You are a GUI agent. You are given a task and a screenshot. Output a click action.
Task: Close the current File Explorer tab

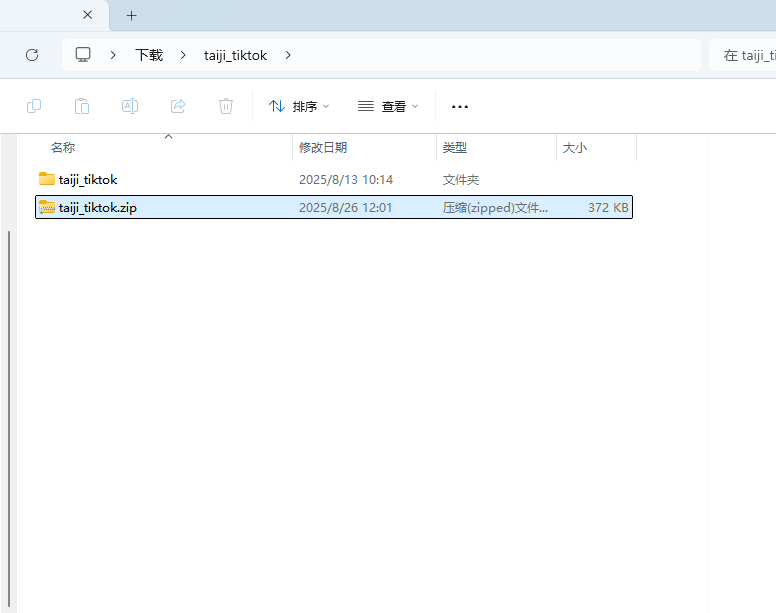click(x=87, y=15)
